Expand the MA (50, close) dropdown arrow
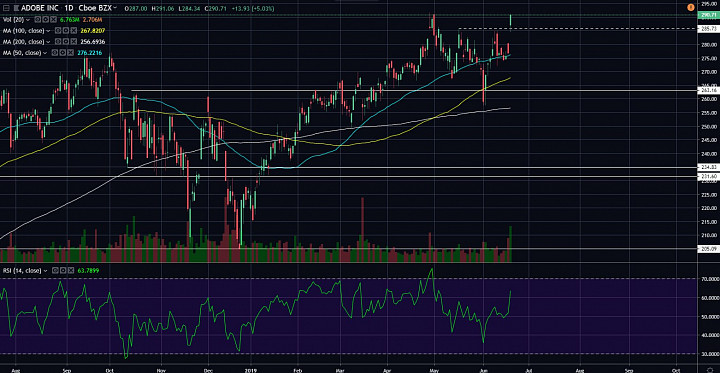720x373 pixels. coord(45,53)
